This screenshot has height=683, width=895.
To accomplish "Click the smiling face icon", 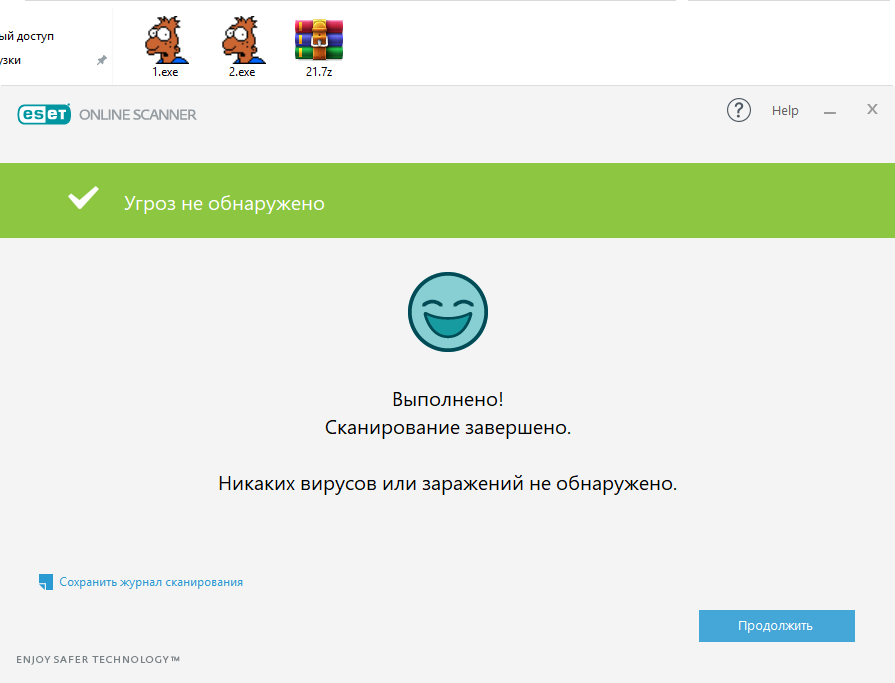I will coord(448,312).
